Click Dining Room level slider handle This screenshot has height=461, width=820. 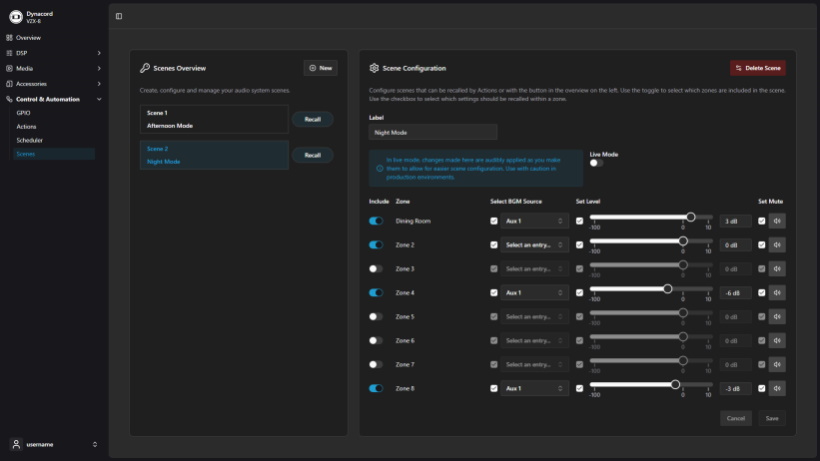click(691, 217)
